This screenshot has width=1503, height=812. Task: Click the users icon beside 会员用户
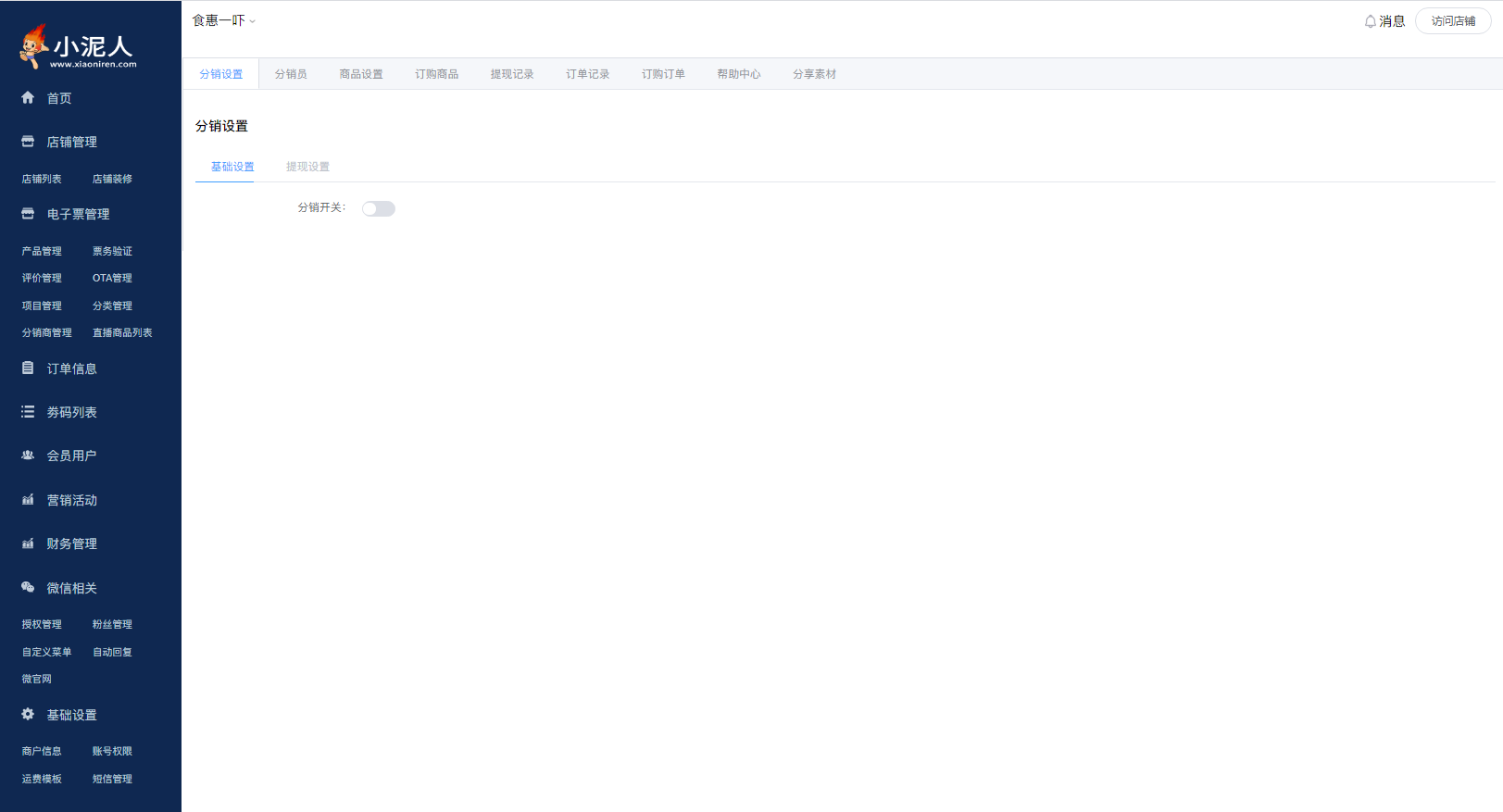28,456
